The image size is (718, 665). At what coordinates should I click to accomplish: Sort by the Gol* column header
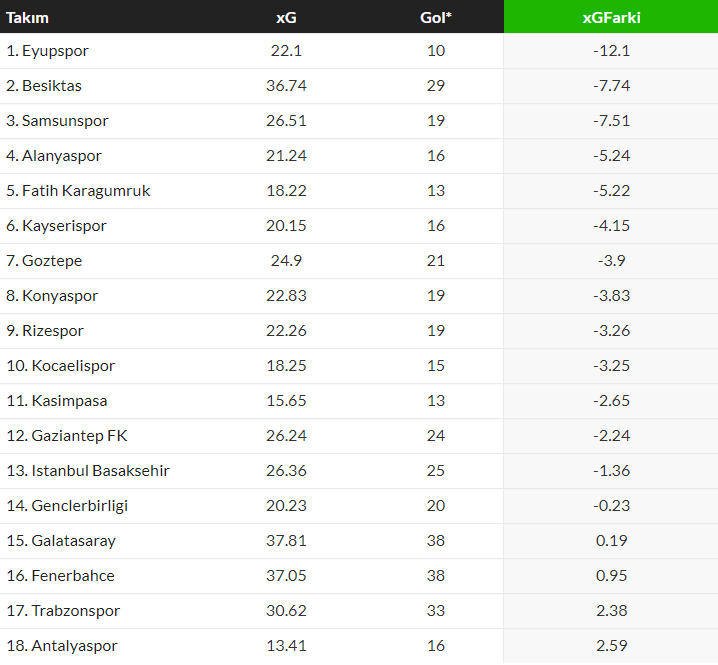[x=435, y=17]
